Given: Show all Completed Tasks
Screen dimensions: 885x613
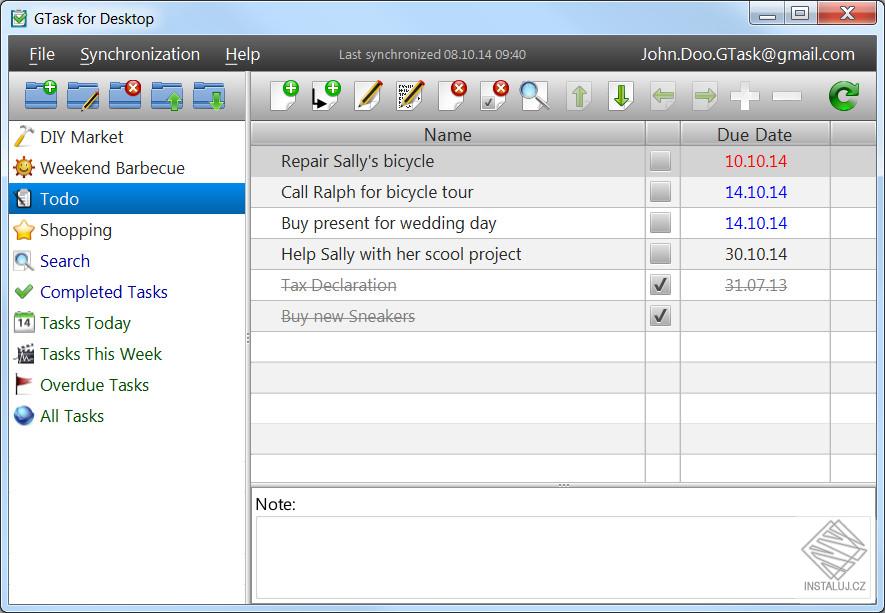Looking at the screenshot, I should [105, 292].
